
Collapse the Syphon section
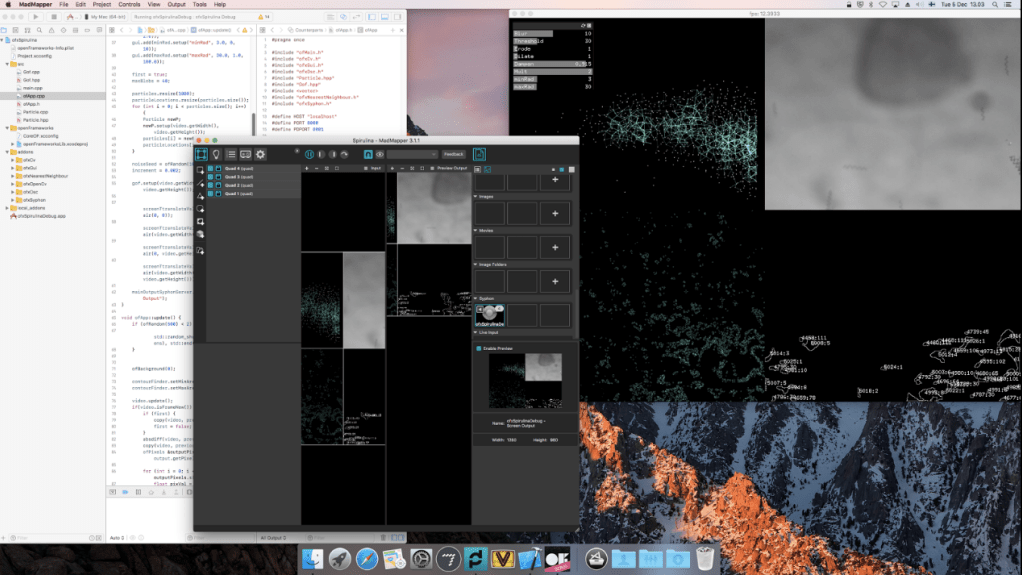pos(475,299)
